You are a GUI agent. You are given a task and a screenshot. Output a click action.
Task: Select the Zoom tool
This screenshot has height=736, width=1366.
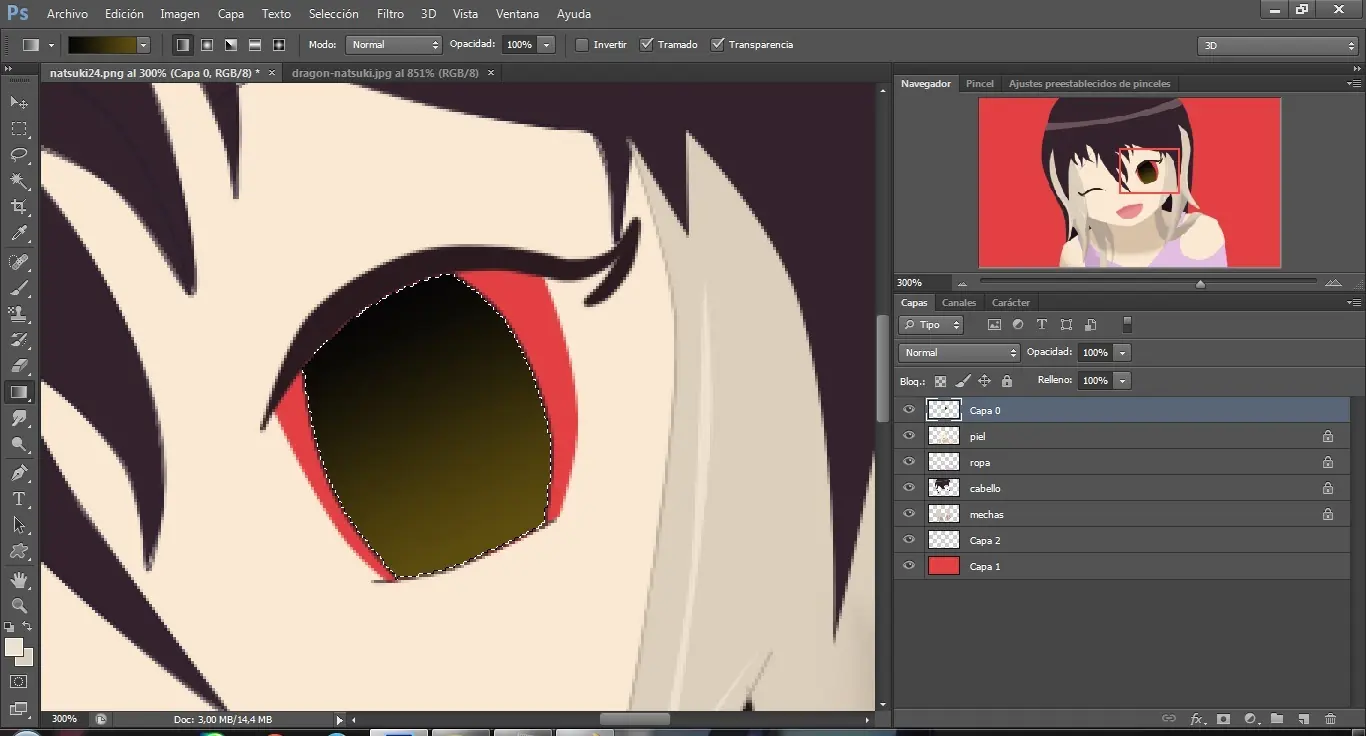19,605
